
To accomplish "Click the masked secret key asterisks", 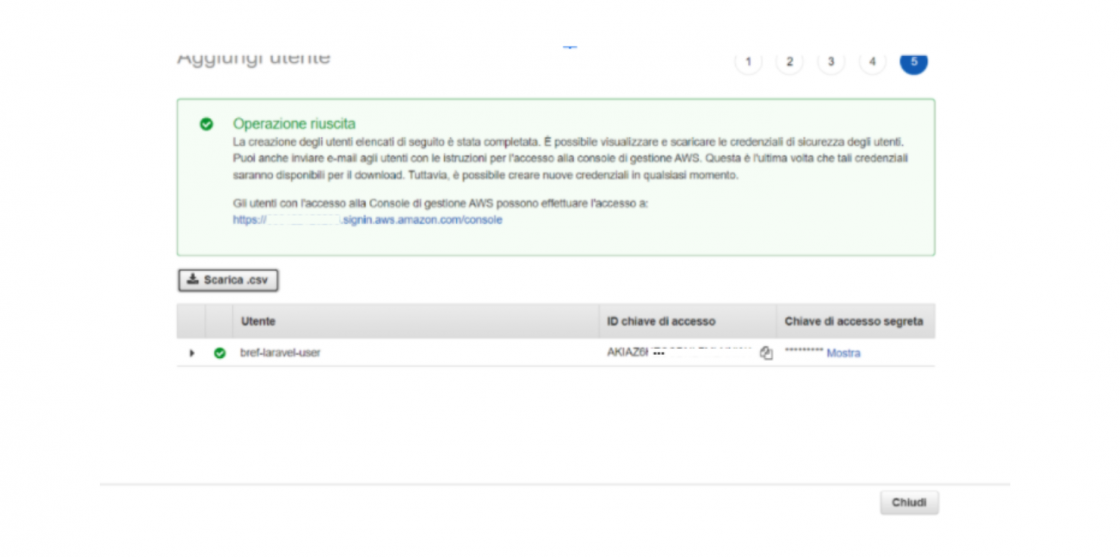I will point(803,353).
